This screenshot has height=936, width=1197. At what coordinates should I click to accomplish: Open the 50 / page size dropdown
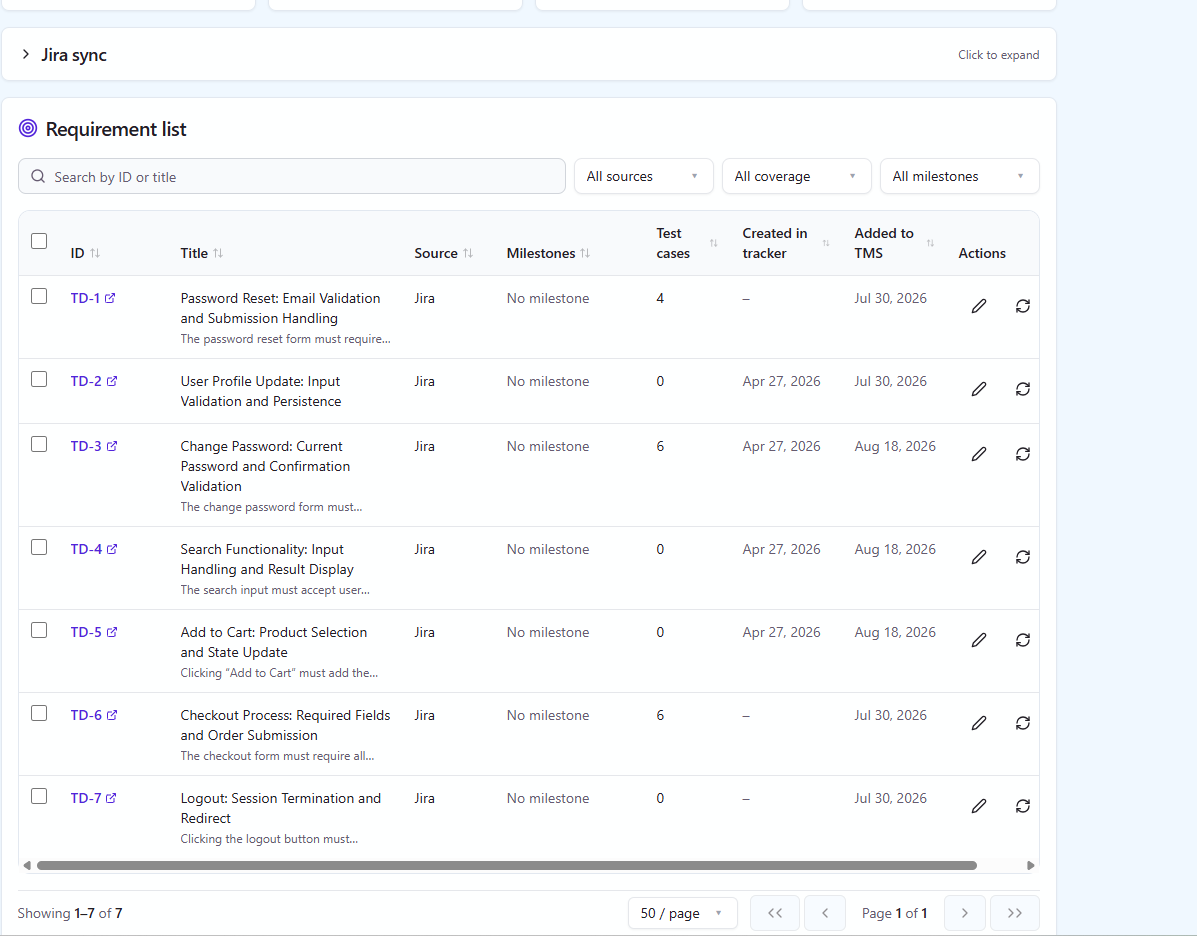pyautogui.click(x=682, y=913)
